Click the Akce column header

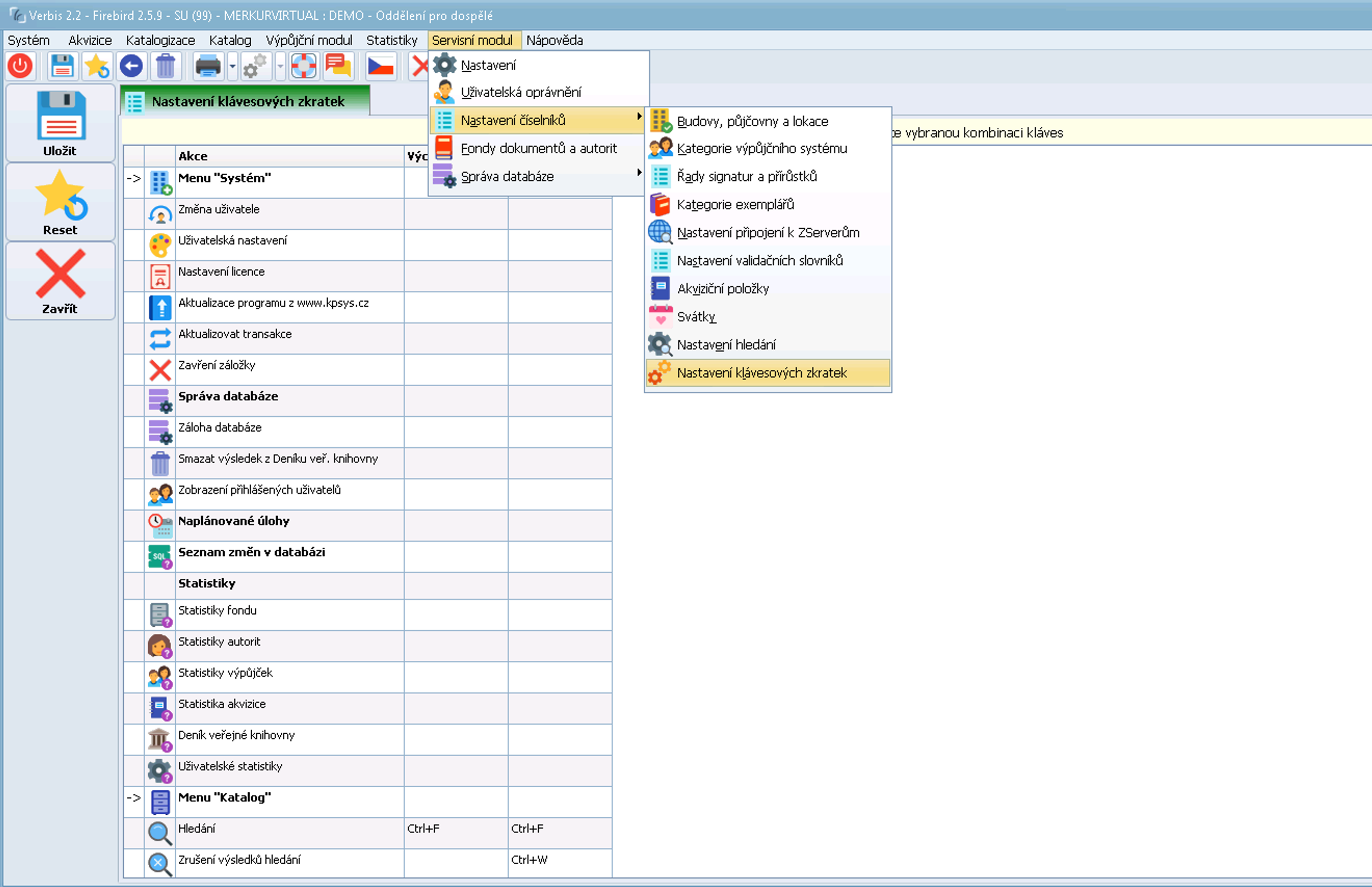[290, 156]
